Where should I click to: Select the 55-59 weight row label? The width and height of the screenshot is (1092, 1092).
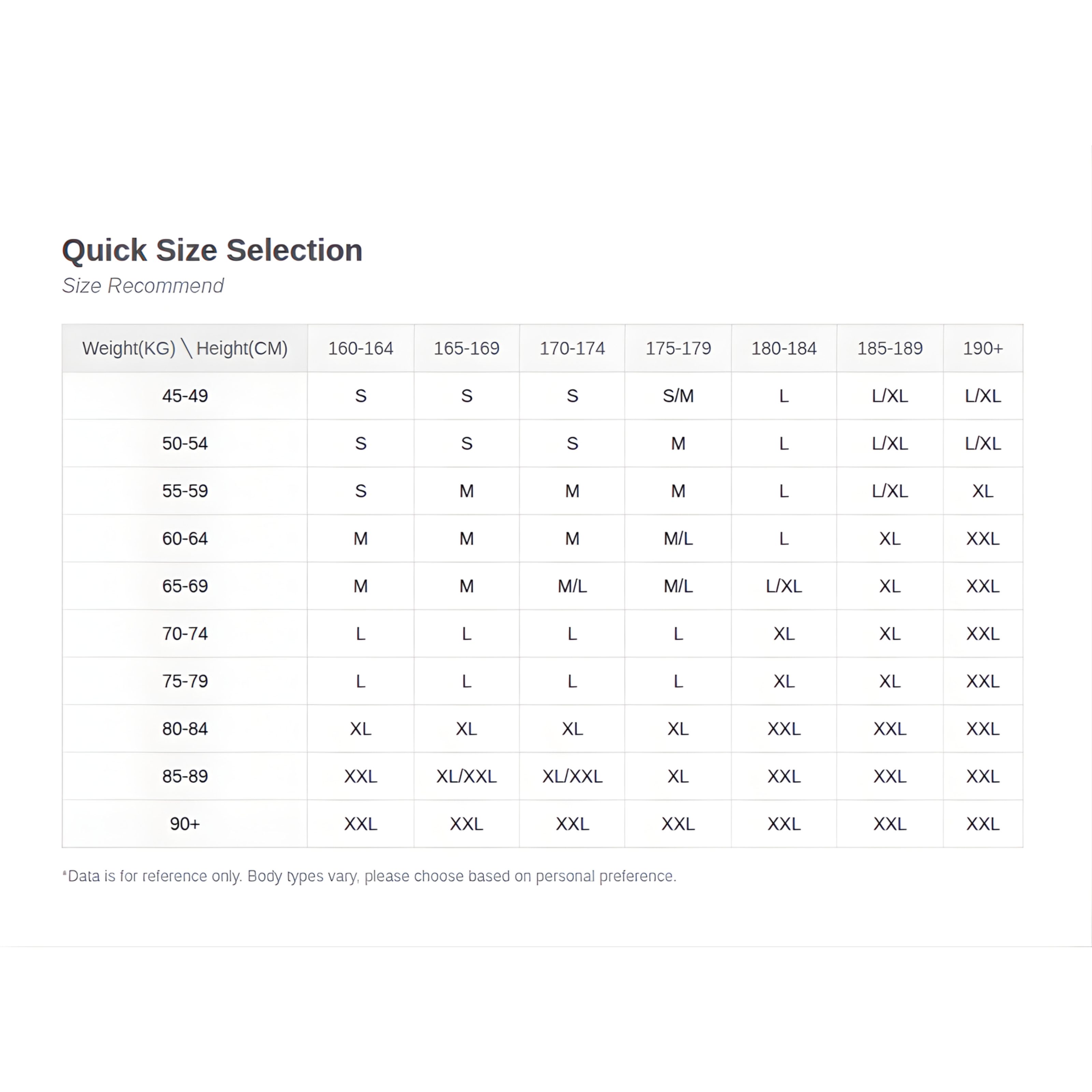[185, 491]
